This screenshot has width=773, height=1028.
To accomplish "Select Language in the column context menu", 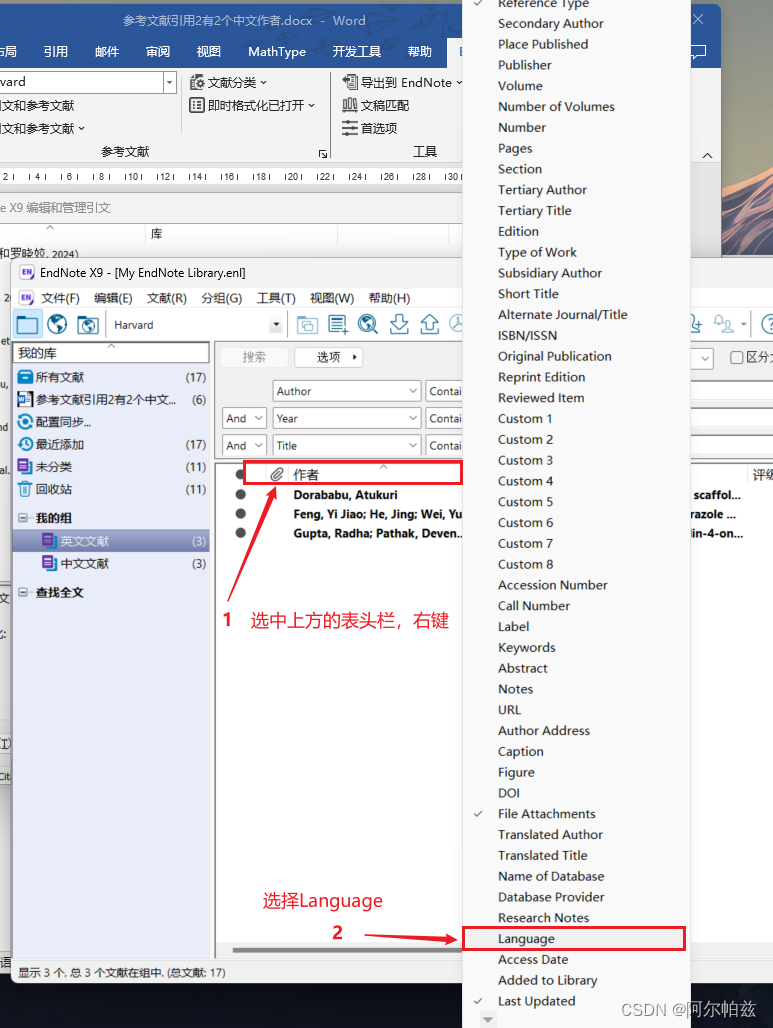I will click(x=574, y=939).
